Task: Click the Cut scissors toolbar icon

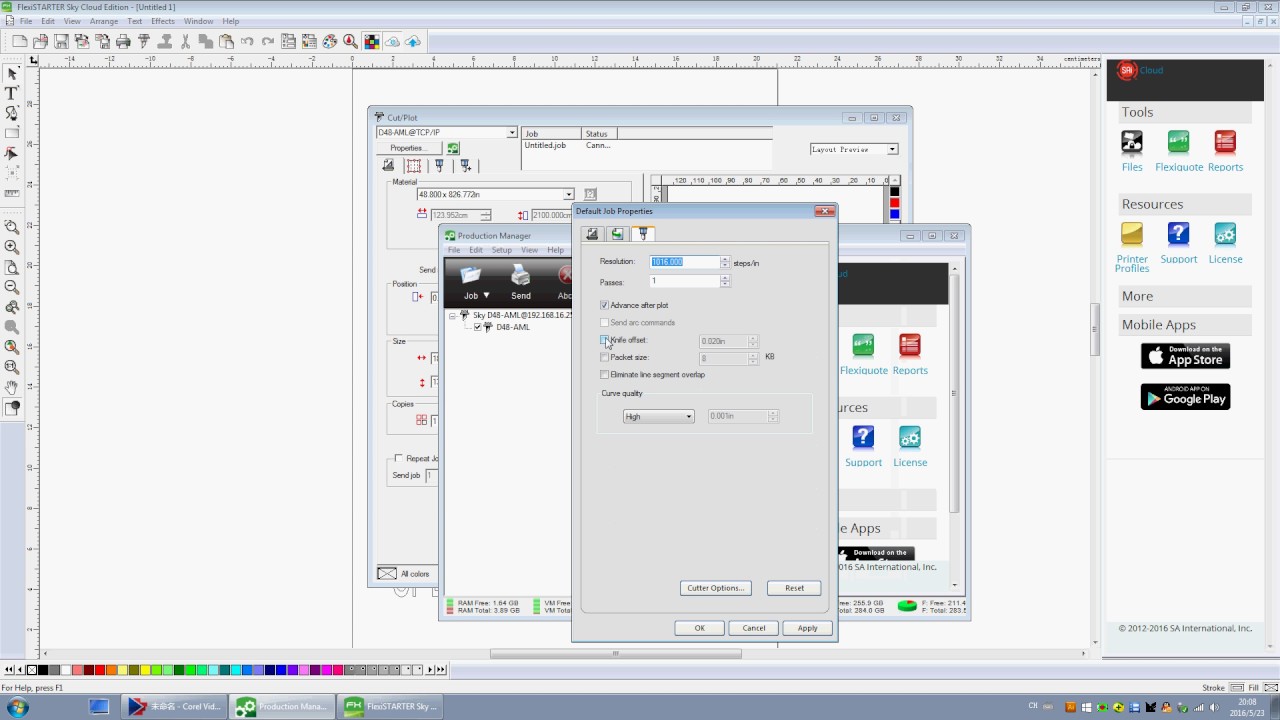Action: [185, 41]
